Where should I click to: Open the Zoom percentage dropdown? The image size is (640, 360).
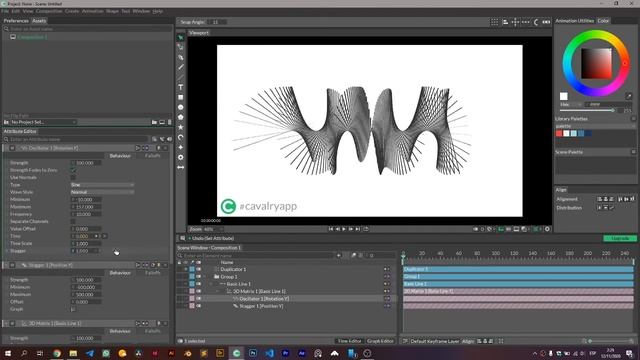click(213, 229)
